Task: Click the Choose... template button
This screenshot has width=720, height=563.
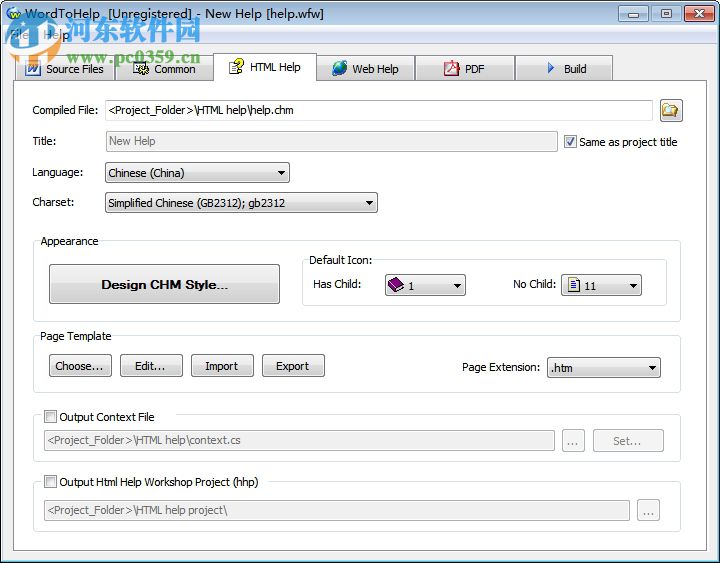Action: pyautogui.click(x=80, y=366)
